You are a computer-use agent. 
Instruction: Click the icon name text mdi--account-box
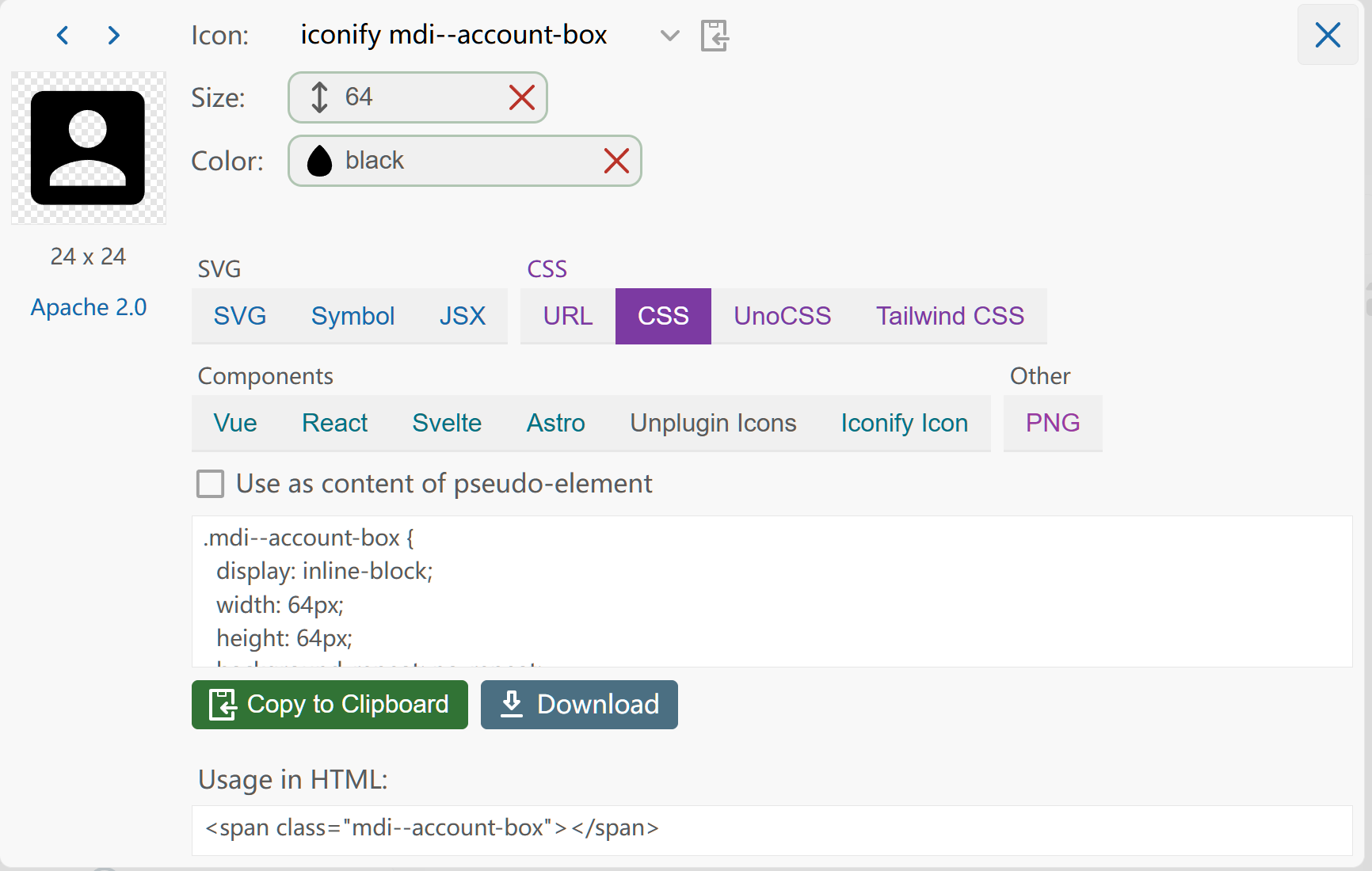pos(454,35)
